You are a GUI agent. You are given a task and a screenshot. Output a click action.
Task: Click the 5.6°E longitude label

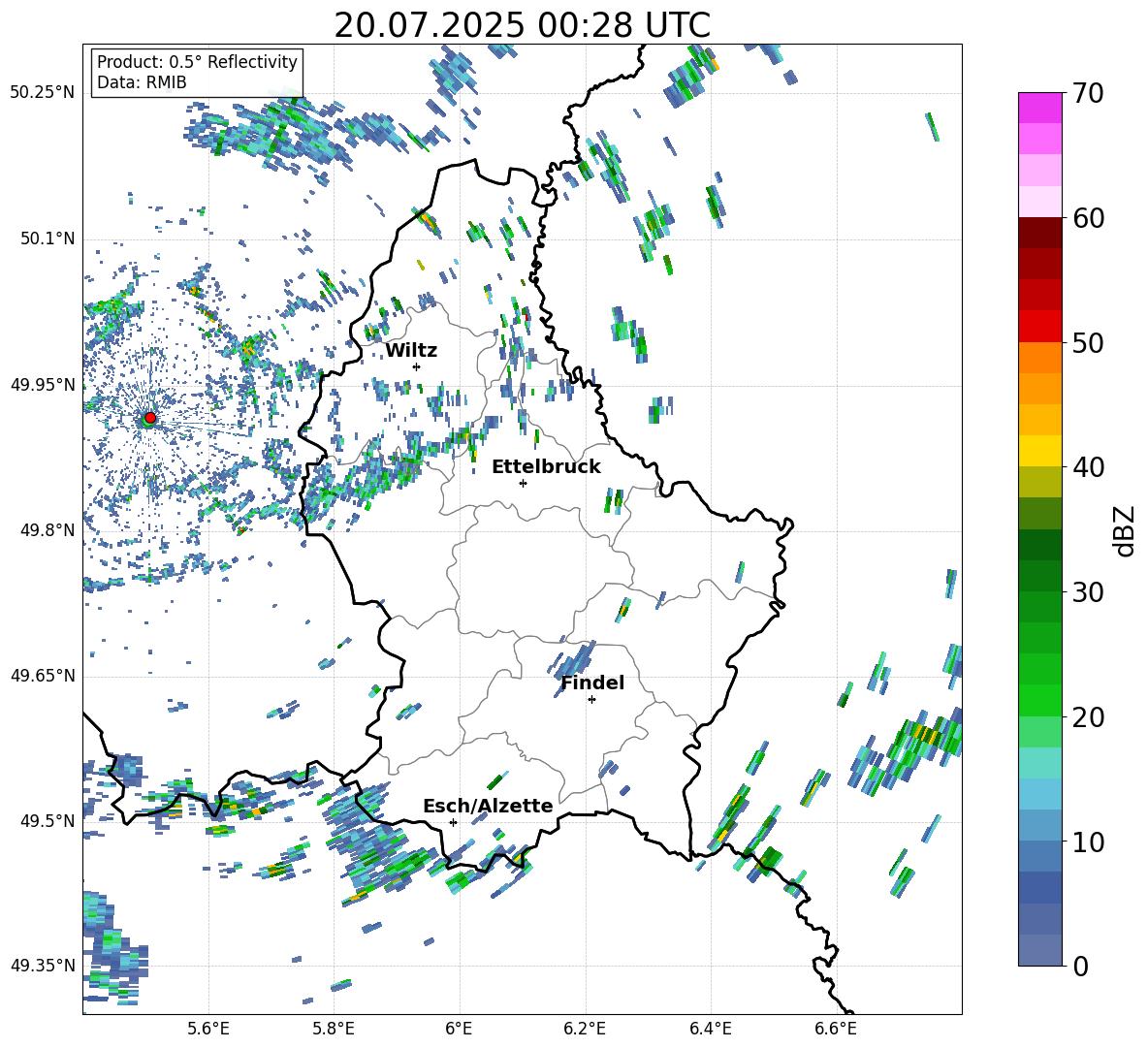(x=208, y=1029)
